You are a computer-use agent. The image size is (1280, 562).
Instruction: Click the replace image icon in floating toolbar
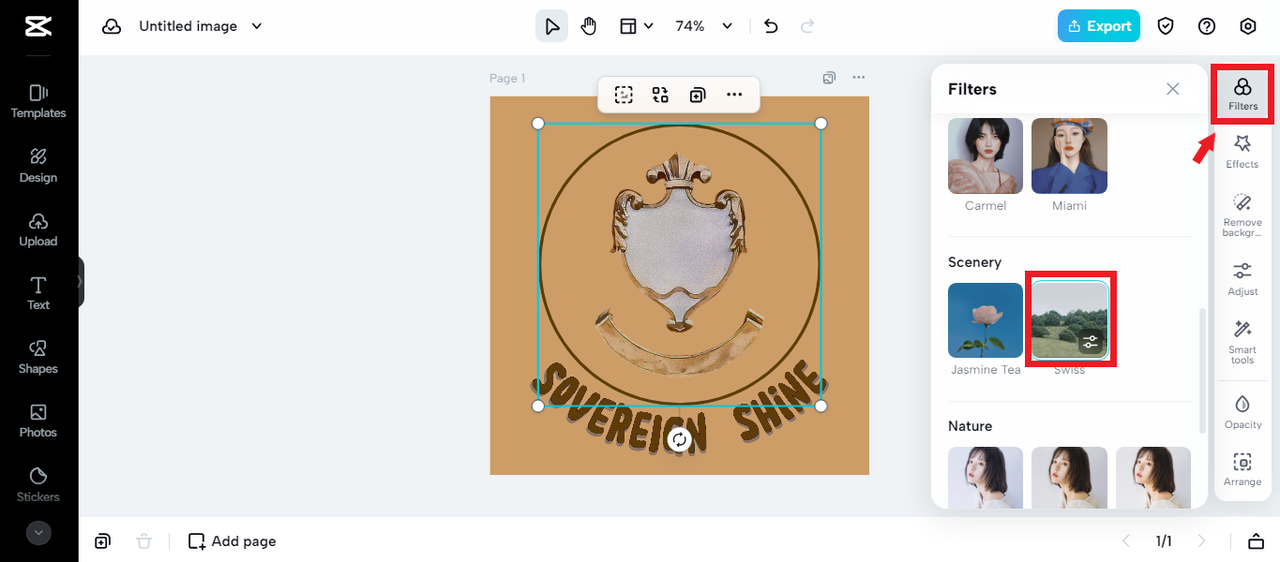[660, 95]
